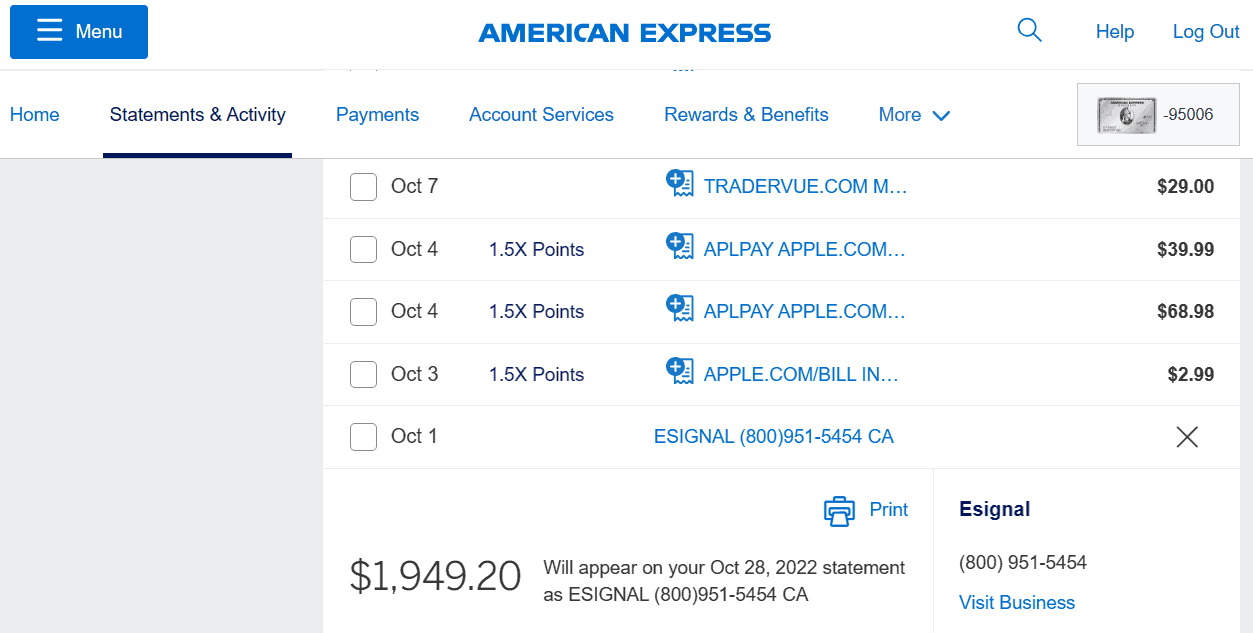The width and height of the screenshot is (1253, 633).
Task: Open the Rewards & Benefits tab
Action: [746, 115]
